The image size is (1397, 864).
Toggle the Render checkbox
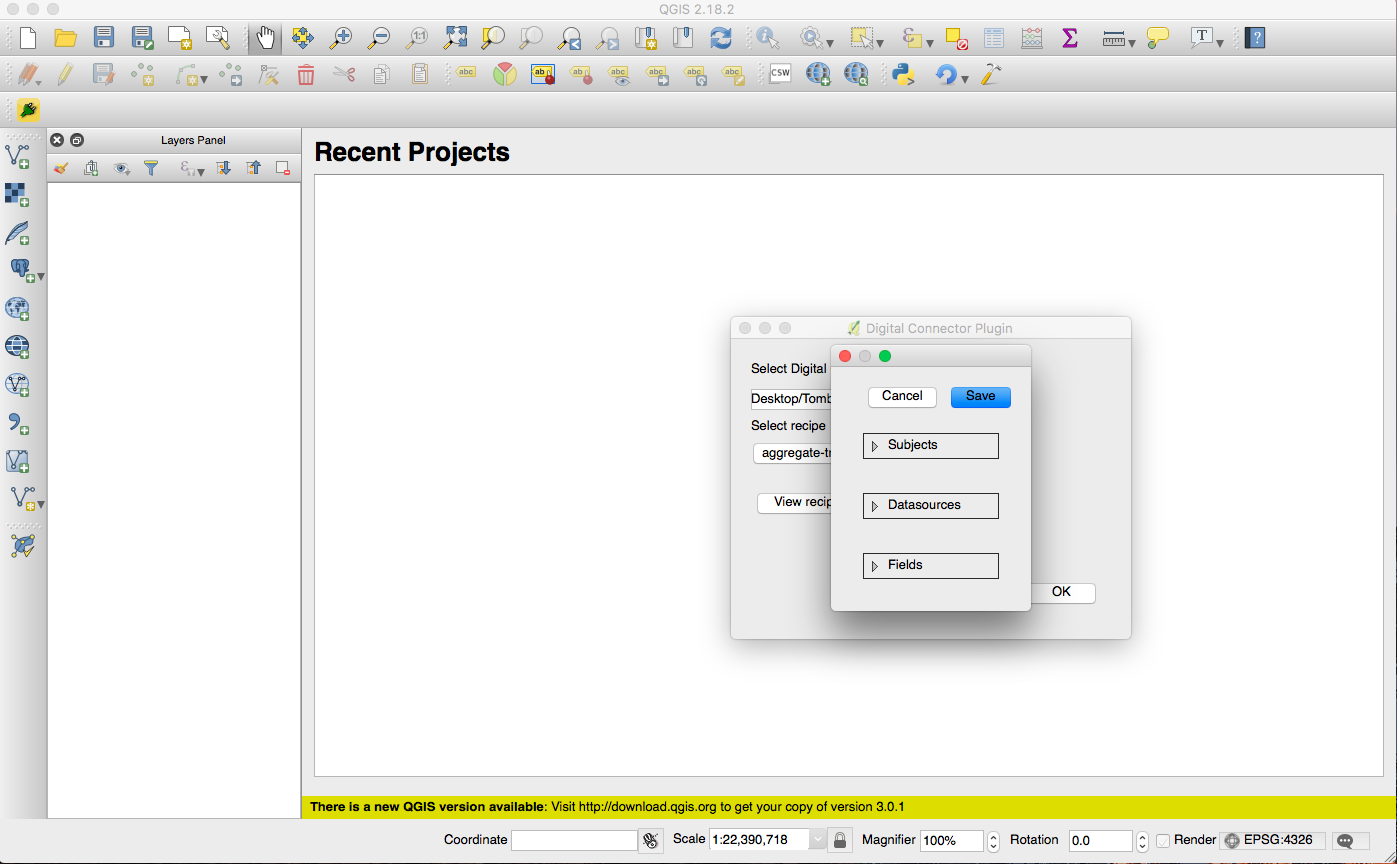pyautogui.click(x=1163, y=840)
